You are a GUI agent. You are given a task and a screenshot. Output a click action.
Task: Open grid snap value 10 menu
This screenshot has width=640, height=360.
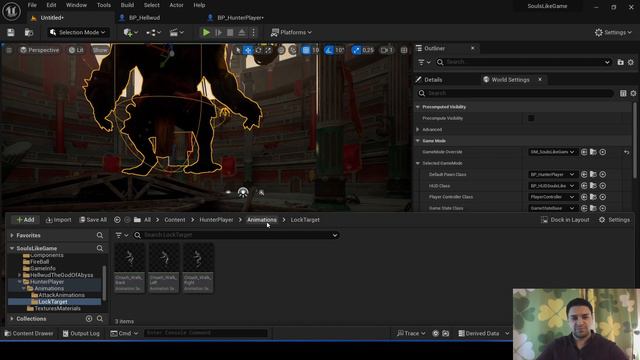pos(316,50)
